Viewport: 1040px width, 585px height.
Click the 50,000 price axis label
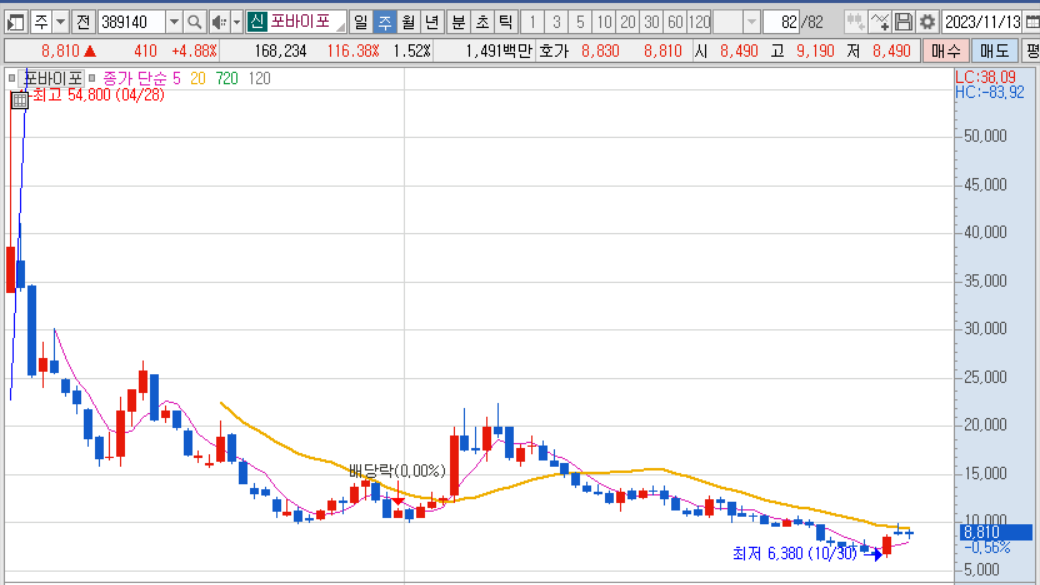click(985, 136)
